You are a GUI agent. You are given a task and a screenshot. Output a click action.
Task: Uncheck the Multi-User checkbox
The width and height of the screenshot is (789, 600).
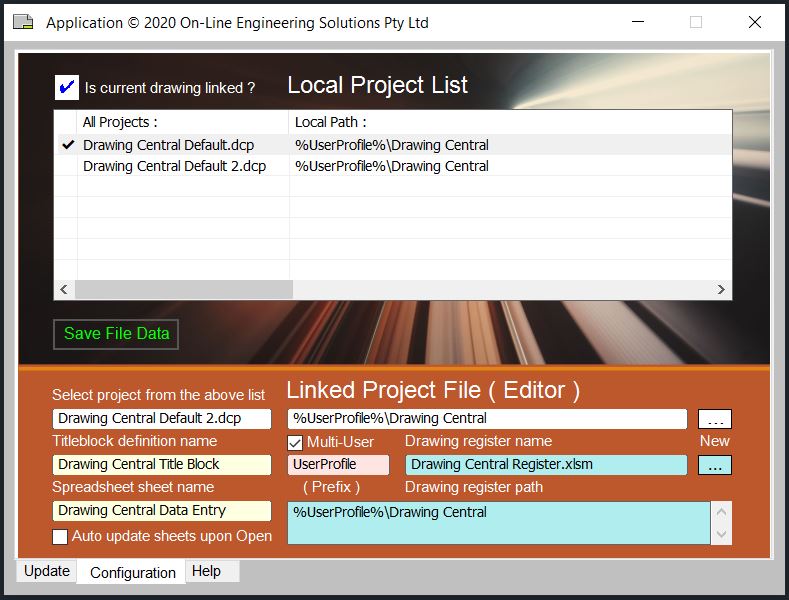(x=295, y=442)
